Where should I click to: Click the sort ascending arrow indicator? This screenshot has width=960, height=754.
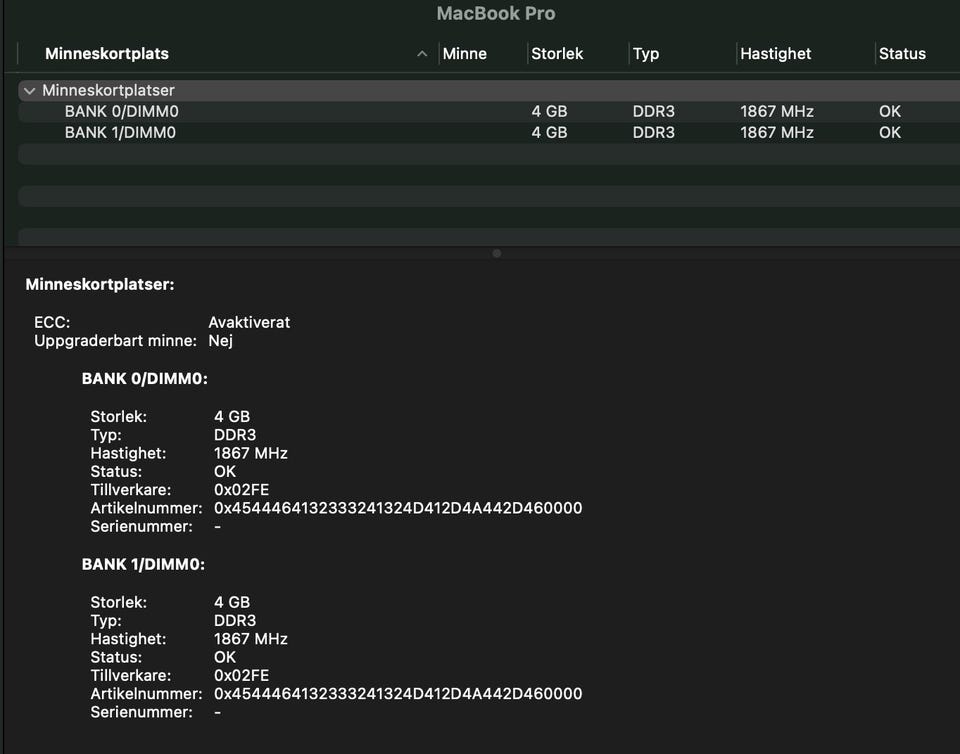(x=422, y=54)
